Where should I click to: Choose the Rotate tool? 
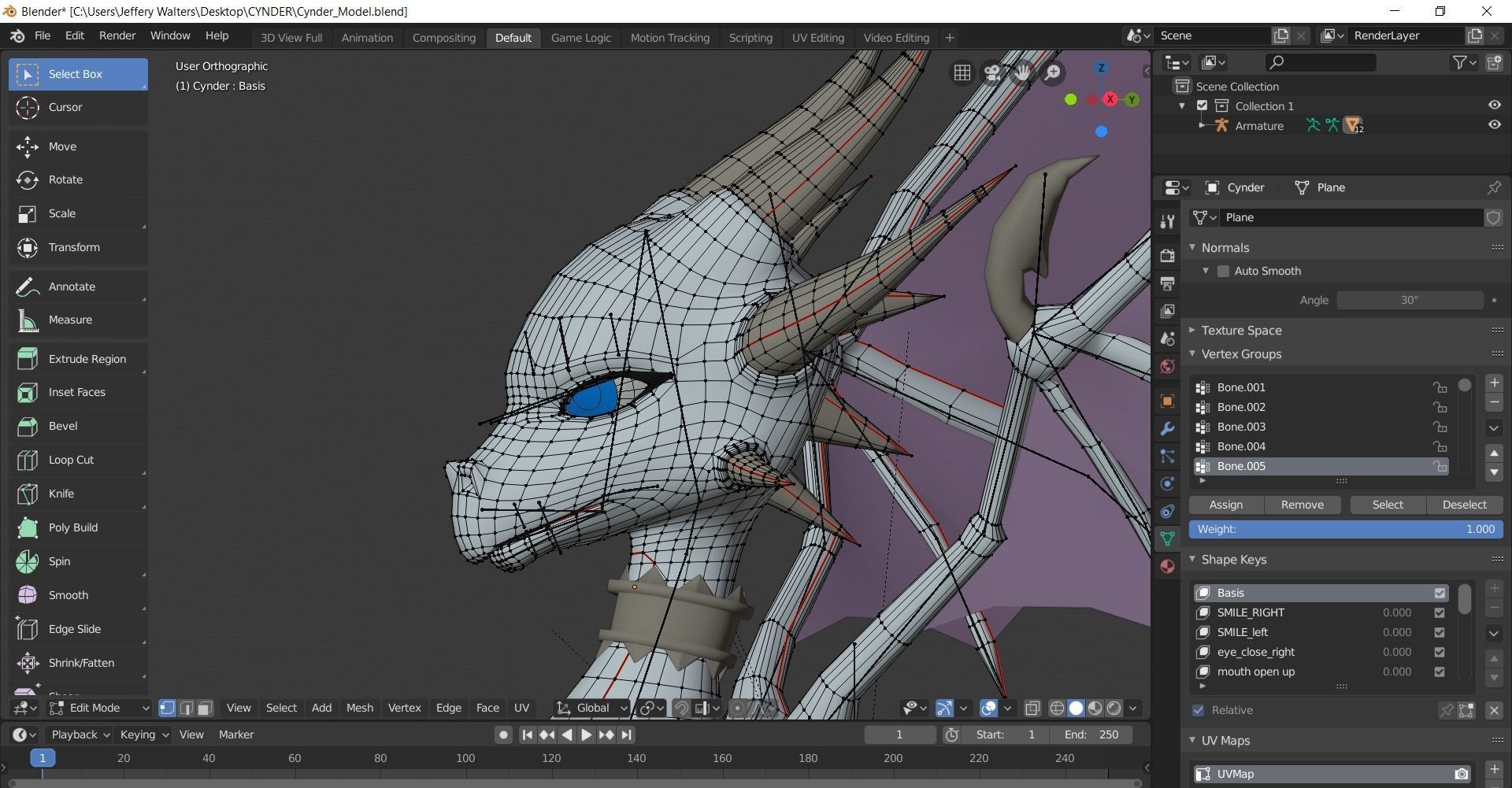click(x=78, y=179)
